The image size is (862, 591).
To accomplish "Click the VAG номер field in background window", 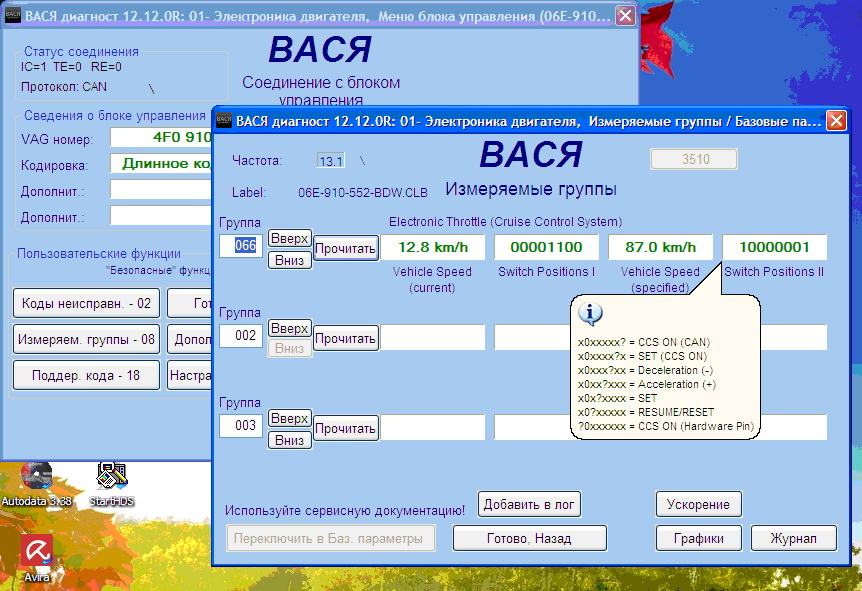I will point(161,137).
